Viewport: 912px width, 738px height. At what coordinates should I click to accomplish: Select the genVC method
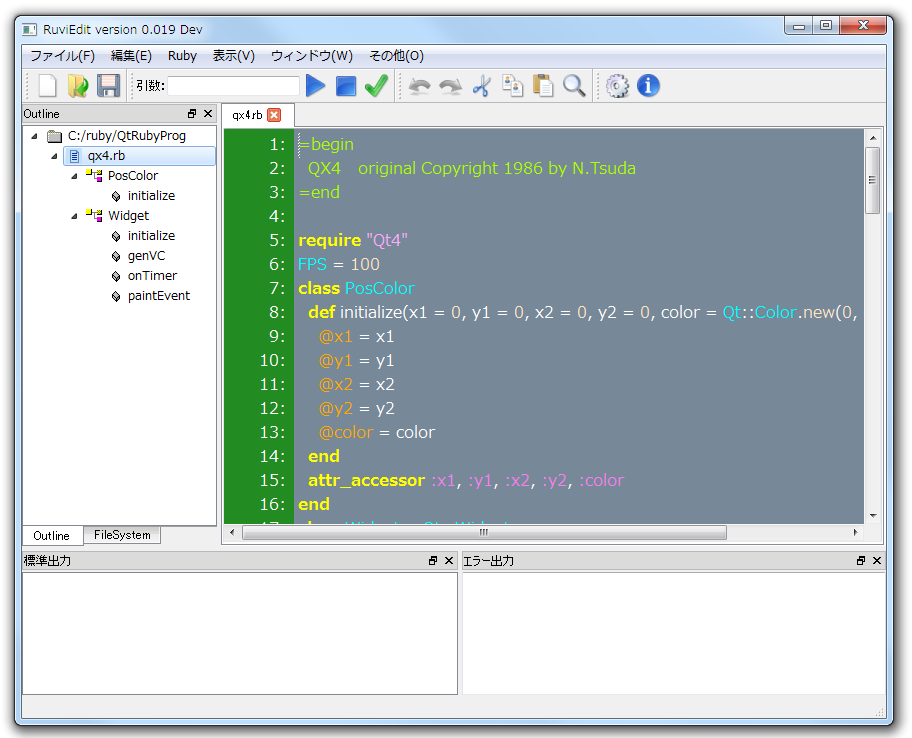[x=146, y=256]
